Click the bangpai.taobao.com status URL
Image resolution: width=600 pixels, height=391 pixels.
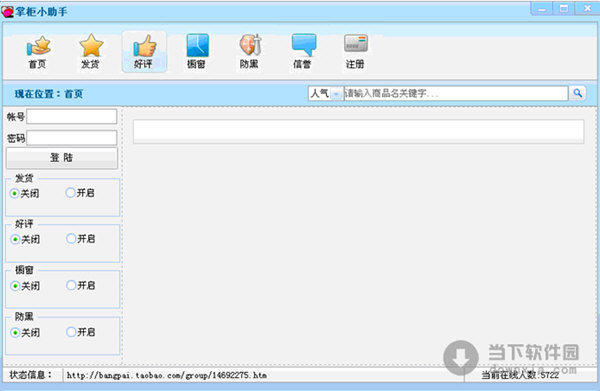tap(166, 375)
